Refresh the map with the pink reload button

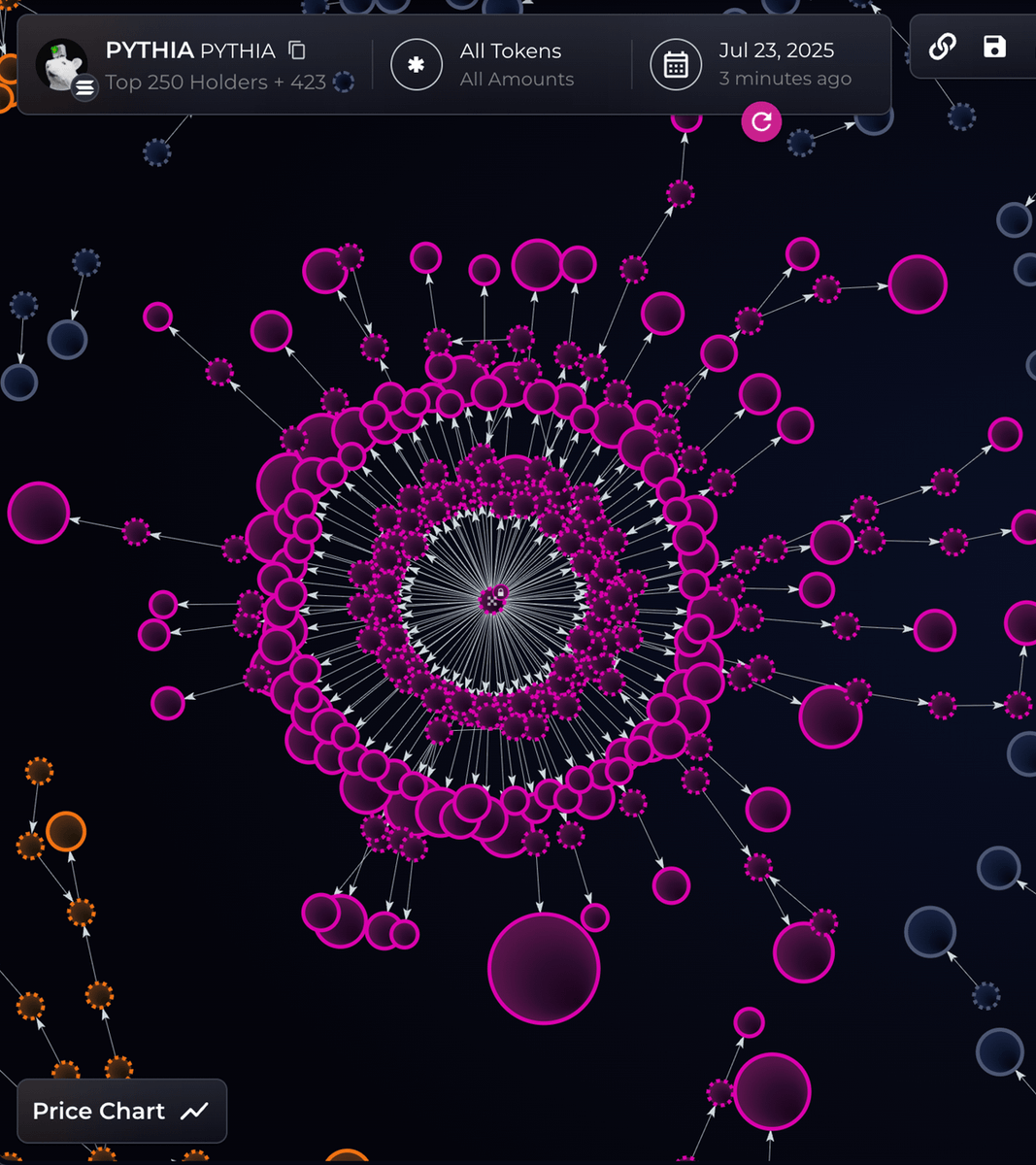(x=761, y=121)
